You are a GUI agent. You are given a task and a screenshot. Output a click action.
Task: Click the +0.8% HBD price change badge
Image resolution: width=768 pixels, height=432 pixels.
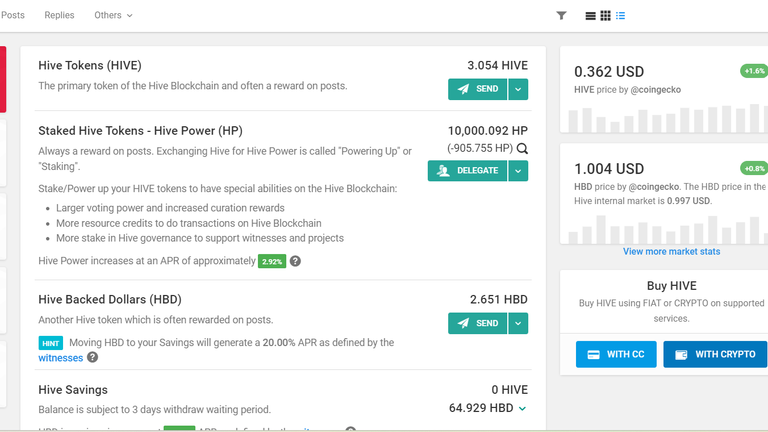[x=754, y=168]
